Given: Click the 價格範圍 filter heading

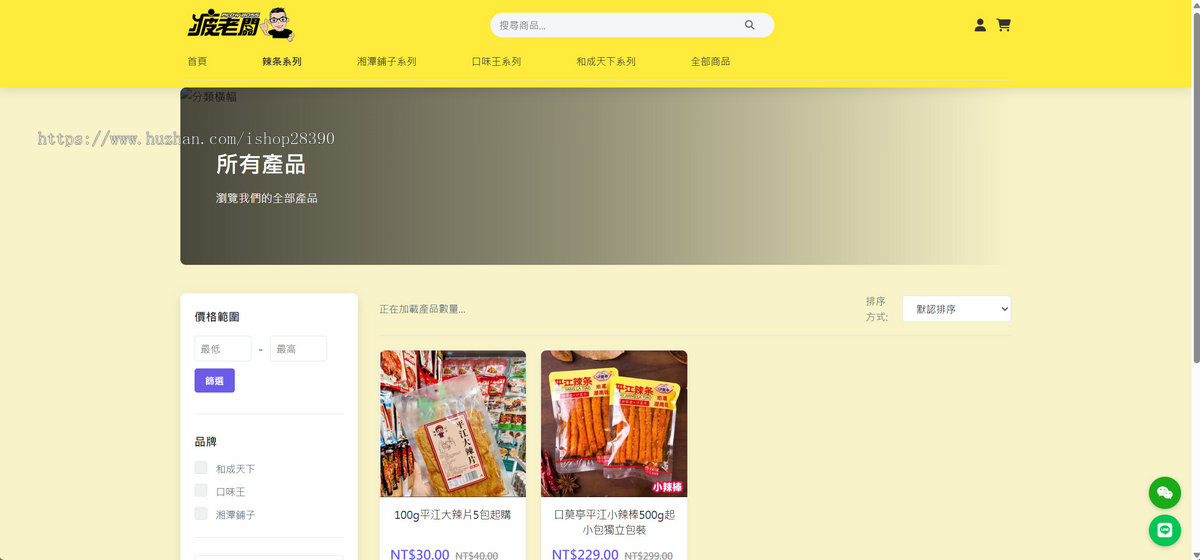Looking at the screenshot, I should 217,316.
